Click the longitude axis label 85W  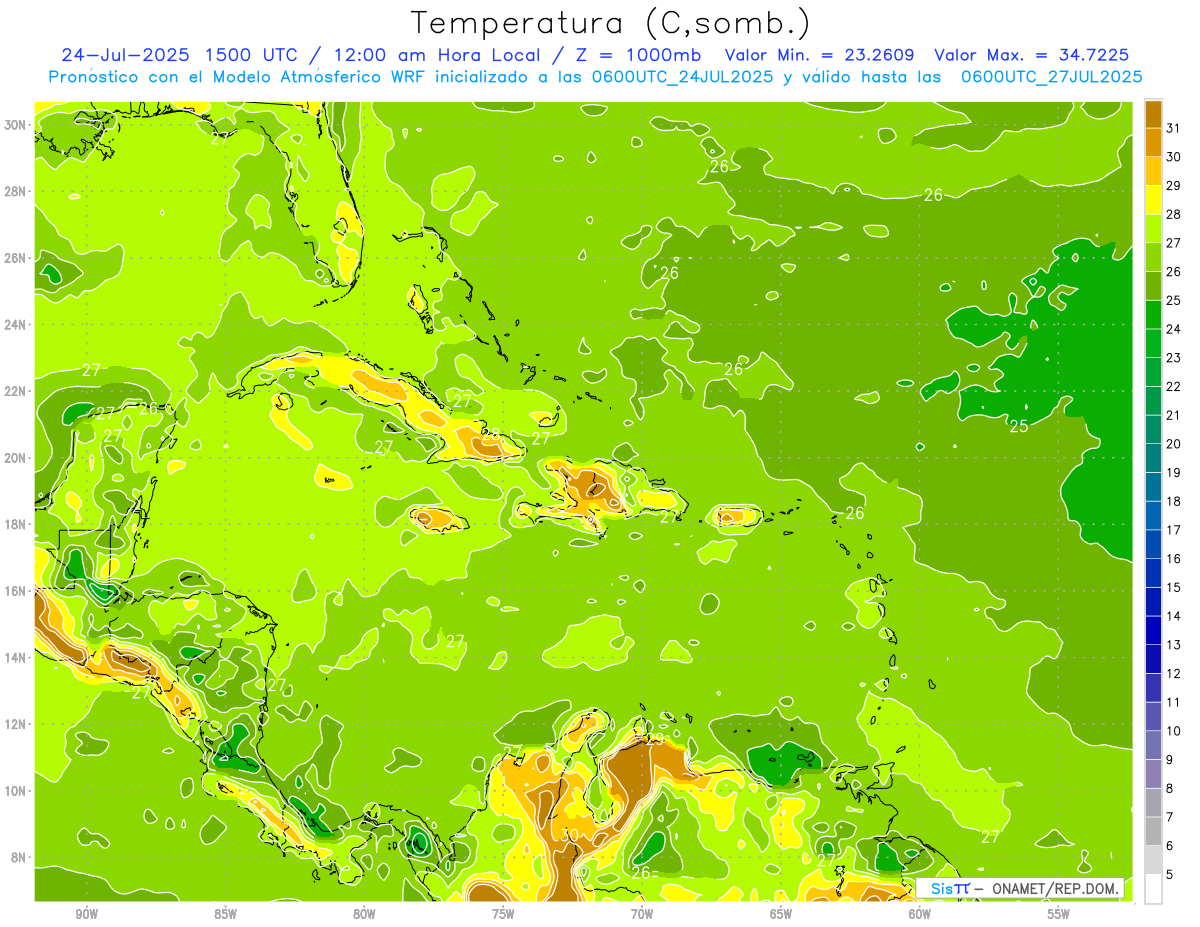(226, 914)
